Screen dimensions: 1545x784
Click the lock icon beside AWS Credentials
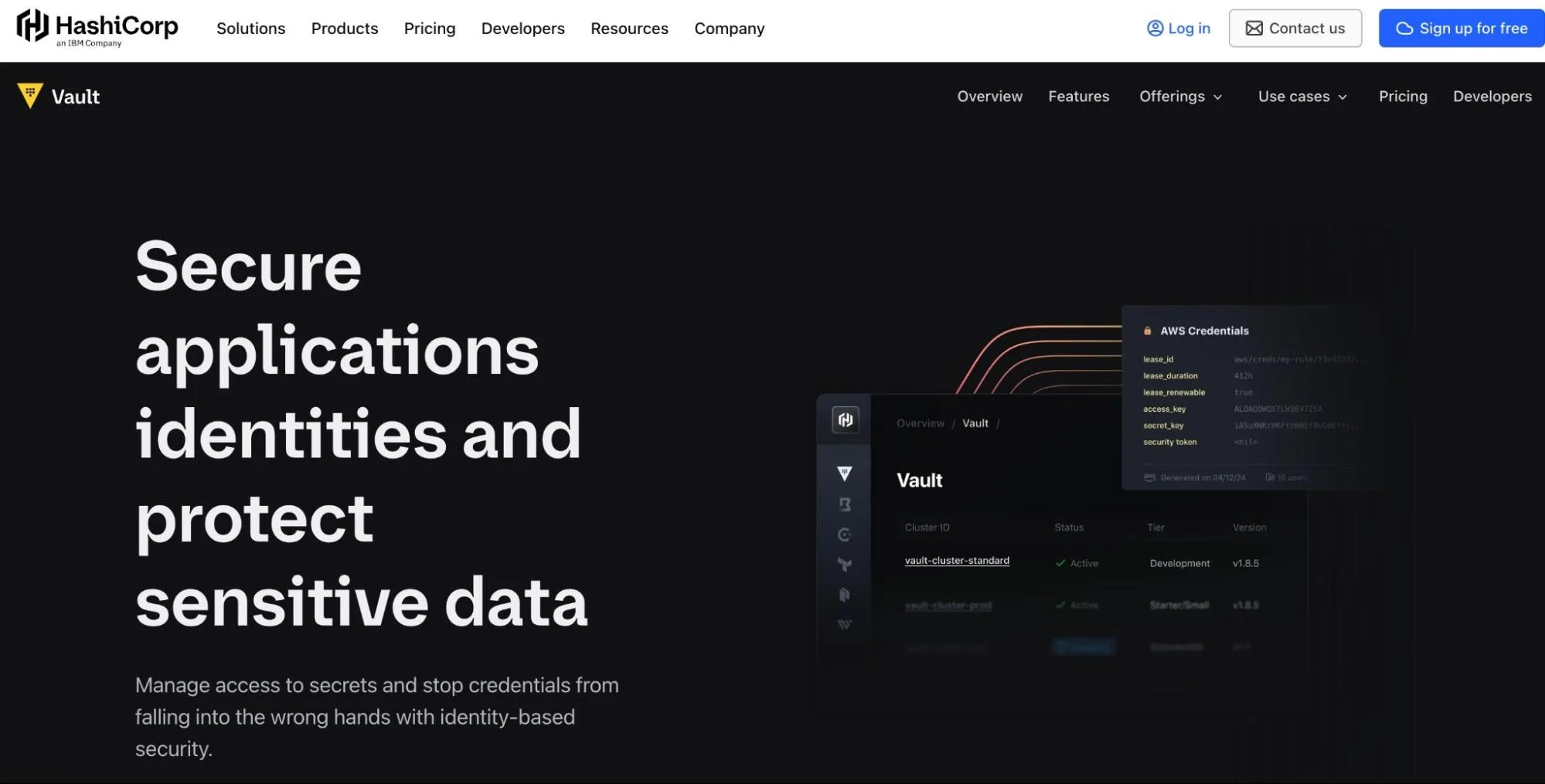click(1147, 330)
